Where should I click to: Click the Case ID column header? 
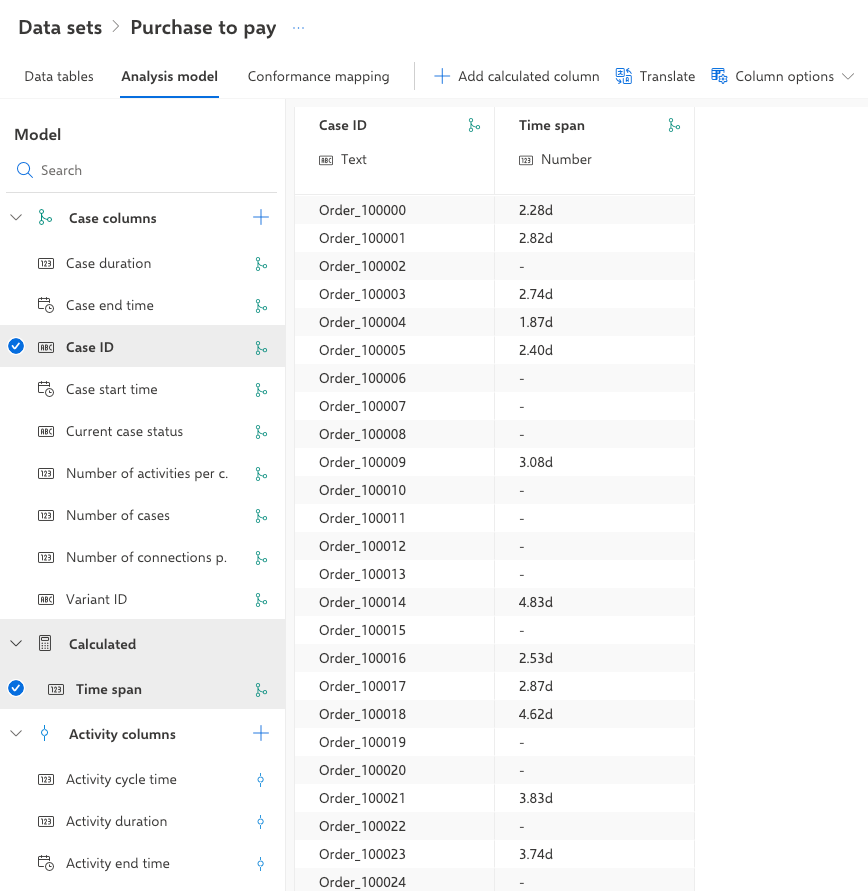click(394, 150)
